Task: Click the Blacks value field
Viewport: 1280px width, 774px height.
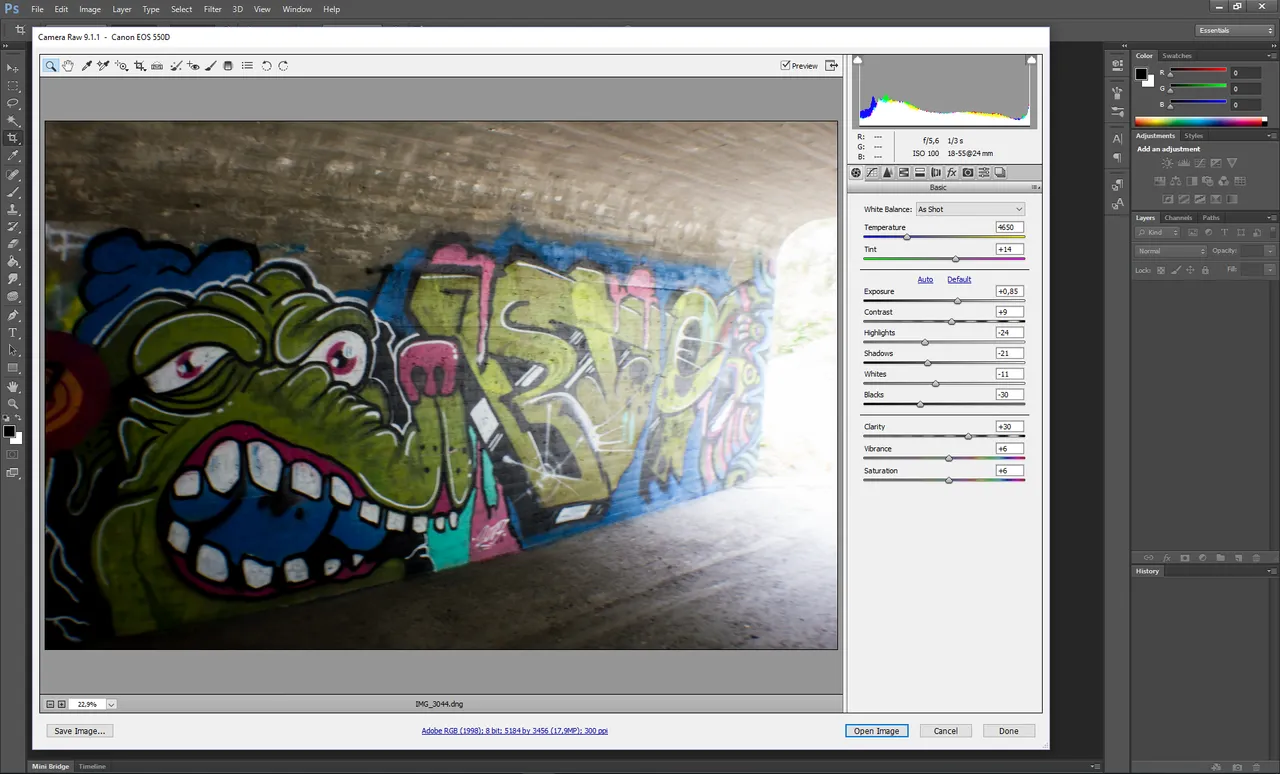Action: click(1009, 395)
